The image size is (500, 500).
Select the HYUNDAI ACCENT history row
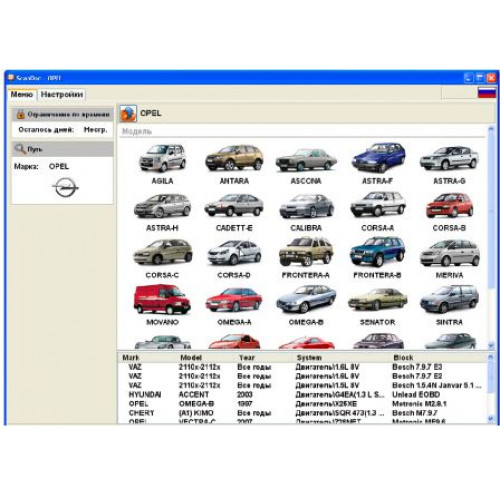coord(302,395)
